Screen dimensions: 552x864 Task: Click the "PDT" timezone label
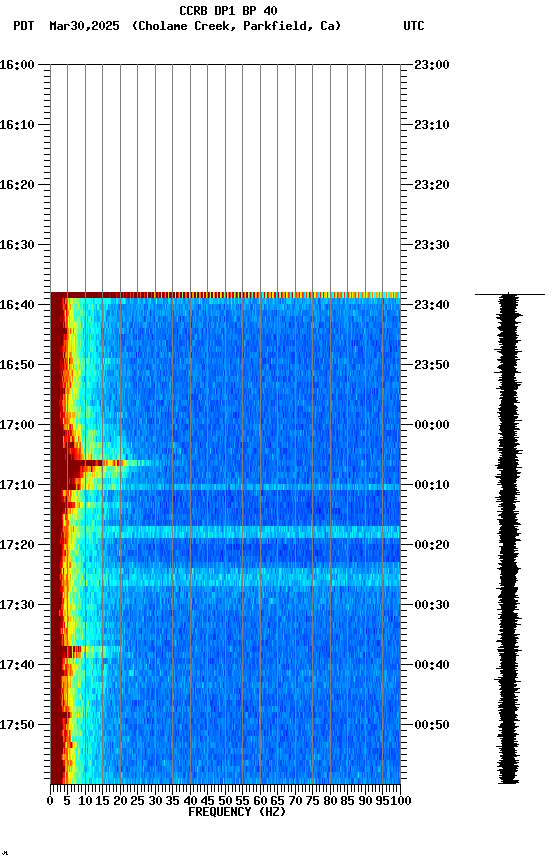(24, 26)
